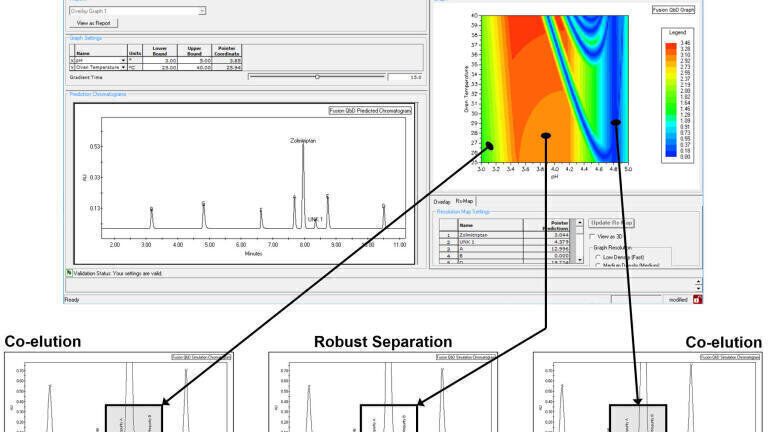Click the Gradient Time value field
Viewport: 768px width, 432px height.
tap(405, 77)
